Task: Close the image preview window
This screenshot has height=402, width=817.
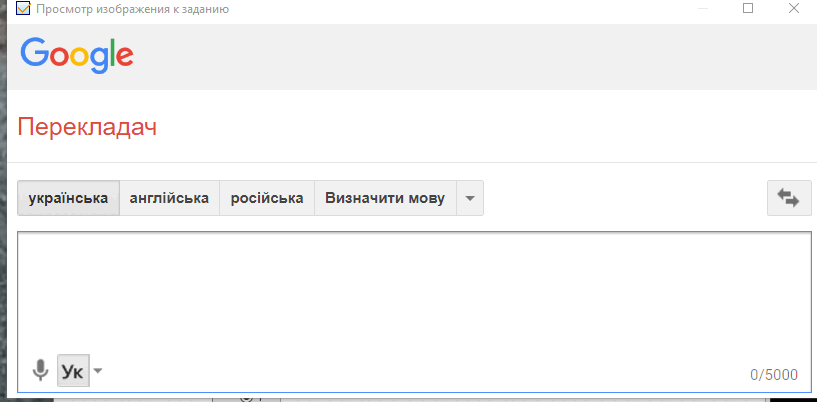Action: 794,8
